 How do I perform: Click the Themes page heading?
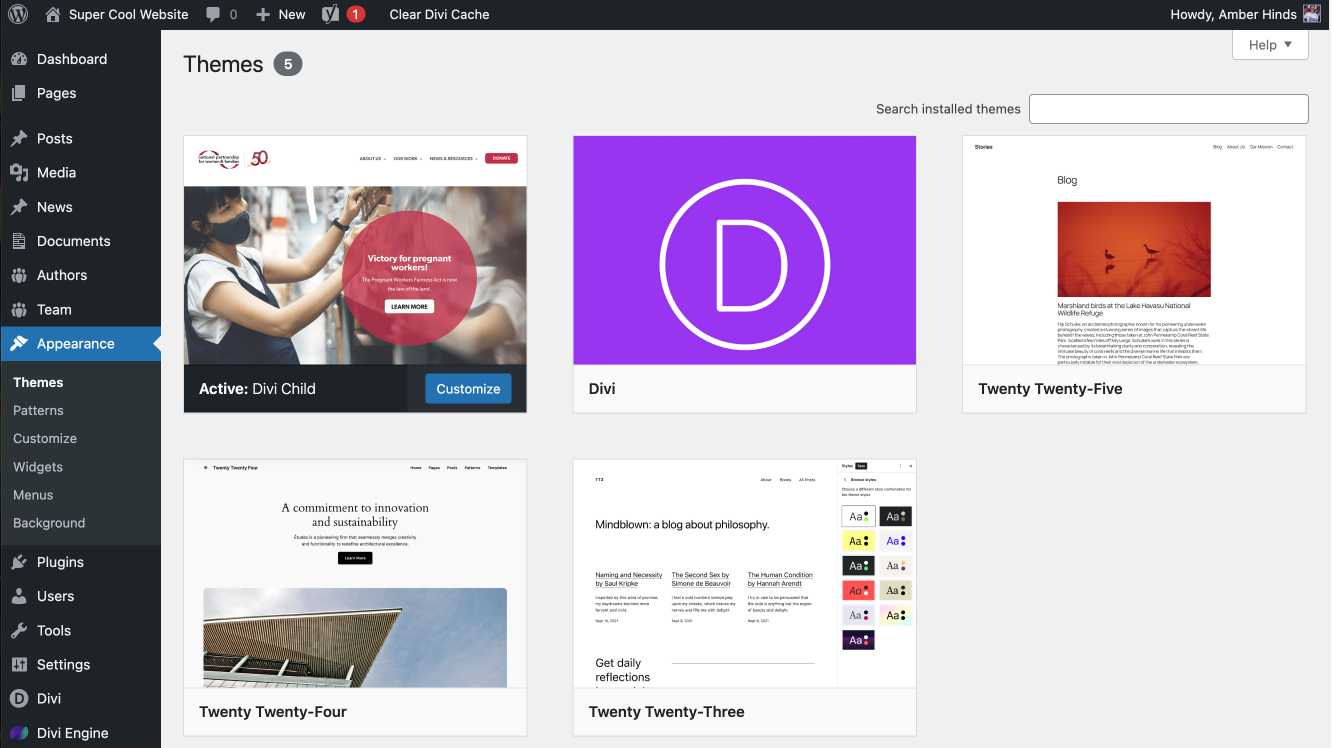pyautogui.click(x=223, y=64)
